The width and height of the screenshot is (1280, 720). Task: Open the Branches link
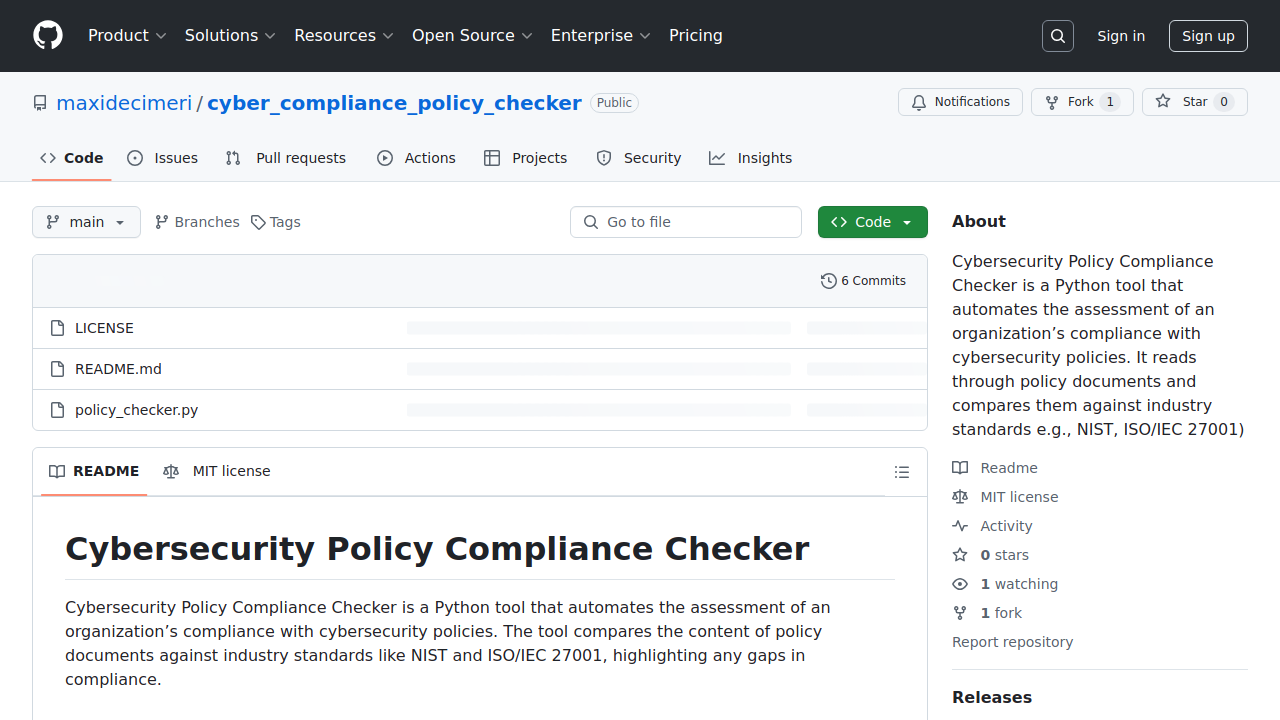[x=197, y=222]
